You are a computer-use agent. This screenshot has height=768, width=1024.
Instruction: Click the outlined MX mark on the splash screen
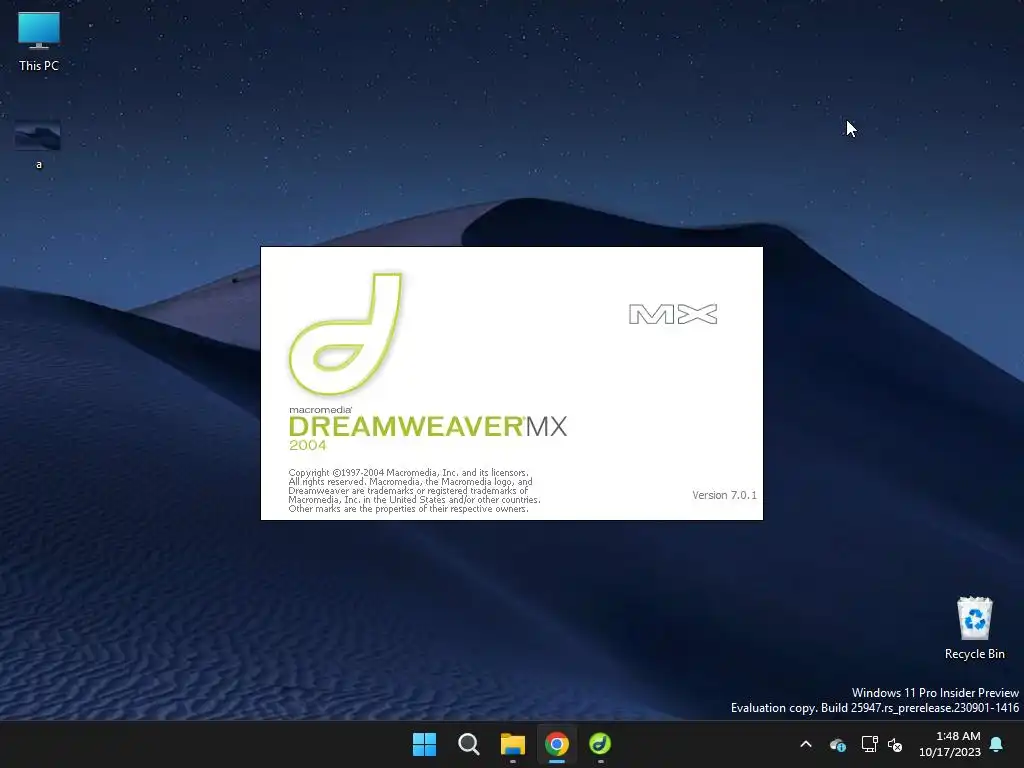click(x=673, y=314)
